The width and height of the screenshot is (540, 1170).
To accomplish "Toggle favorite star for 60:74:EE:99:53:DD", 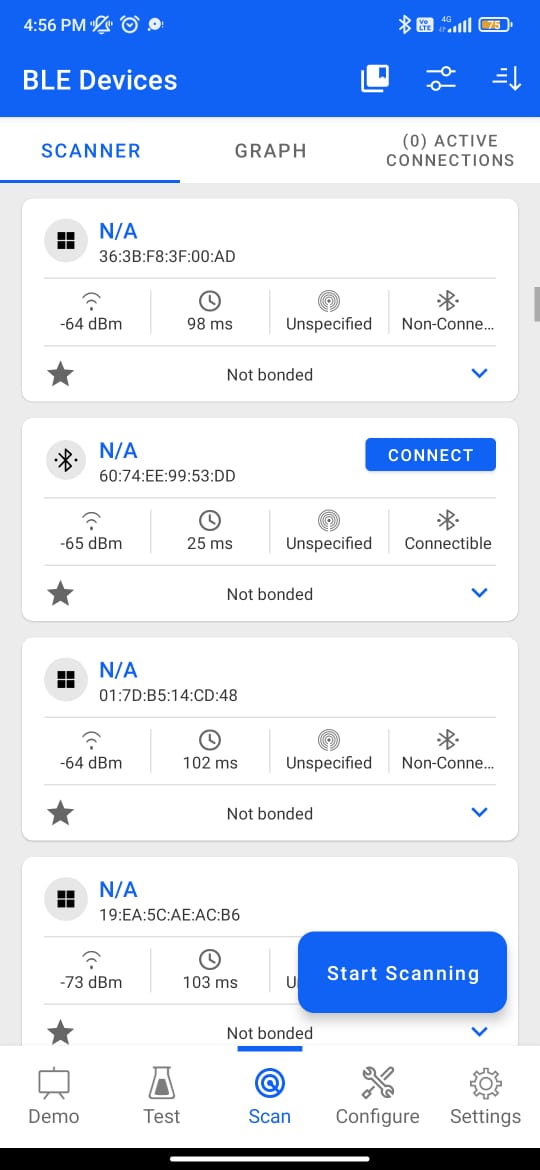I will [x=60, y=594].
